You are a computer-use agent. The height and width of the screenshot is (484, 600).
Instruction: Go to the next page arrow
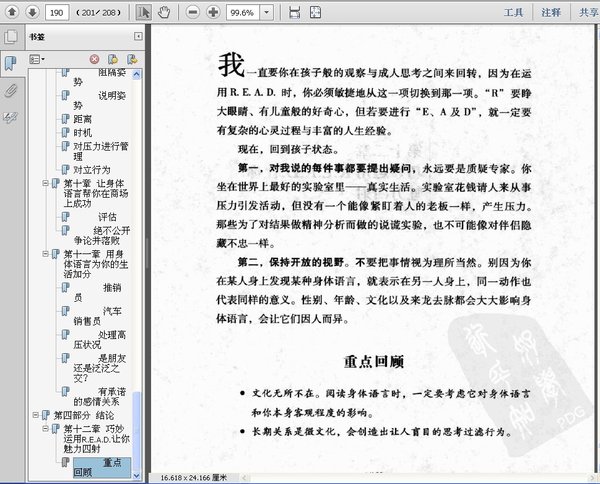pos(31,12)
